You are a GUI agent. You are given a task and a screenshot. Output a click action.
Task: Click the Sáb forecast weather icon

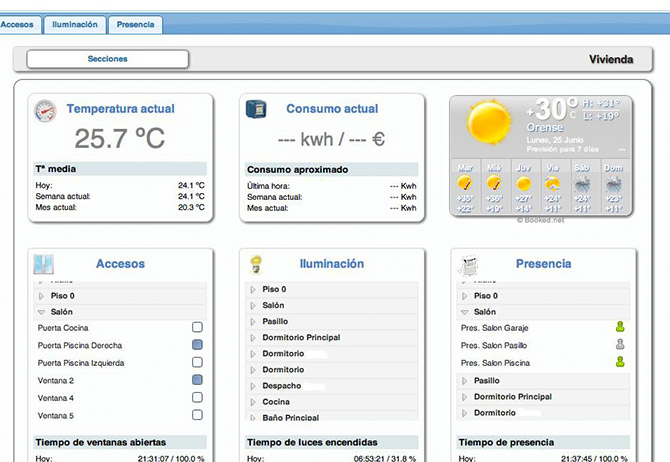(582, 184)
